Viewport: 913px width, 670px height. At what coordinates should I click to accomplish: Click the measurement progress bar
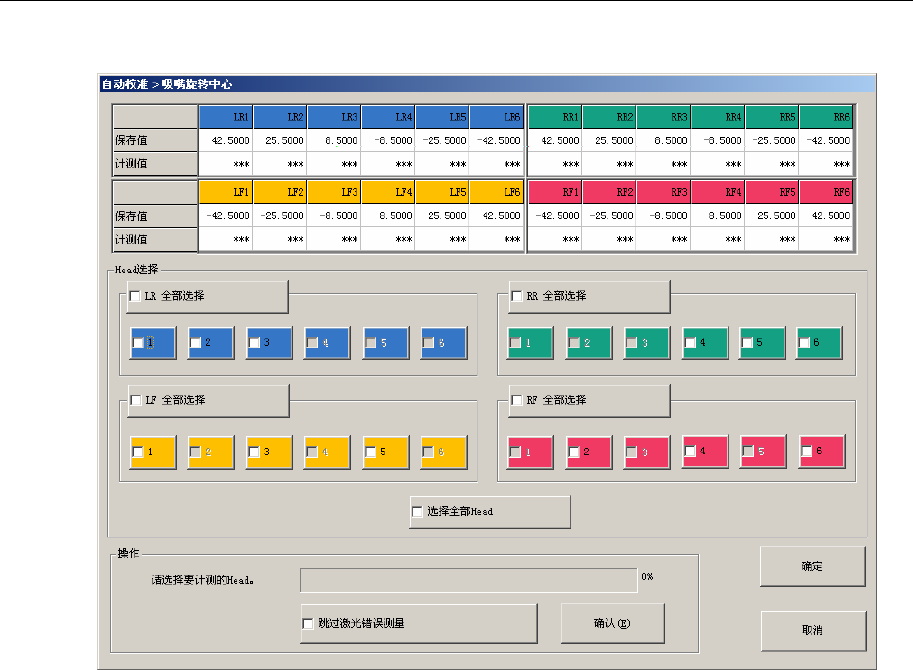pos(469,580)
